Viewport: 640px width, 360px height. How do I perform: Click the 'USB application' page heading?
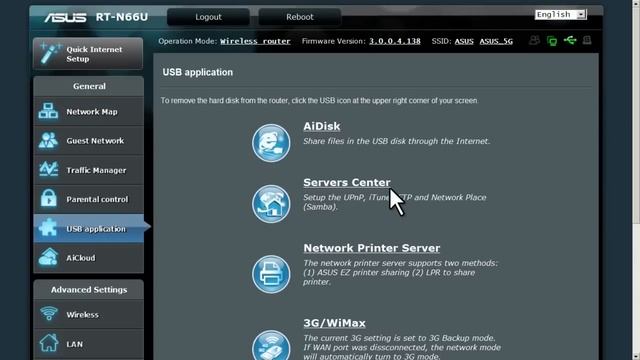click(198, 72)
